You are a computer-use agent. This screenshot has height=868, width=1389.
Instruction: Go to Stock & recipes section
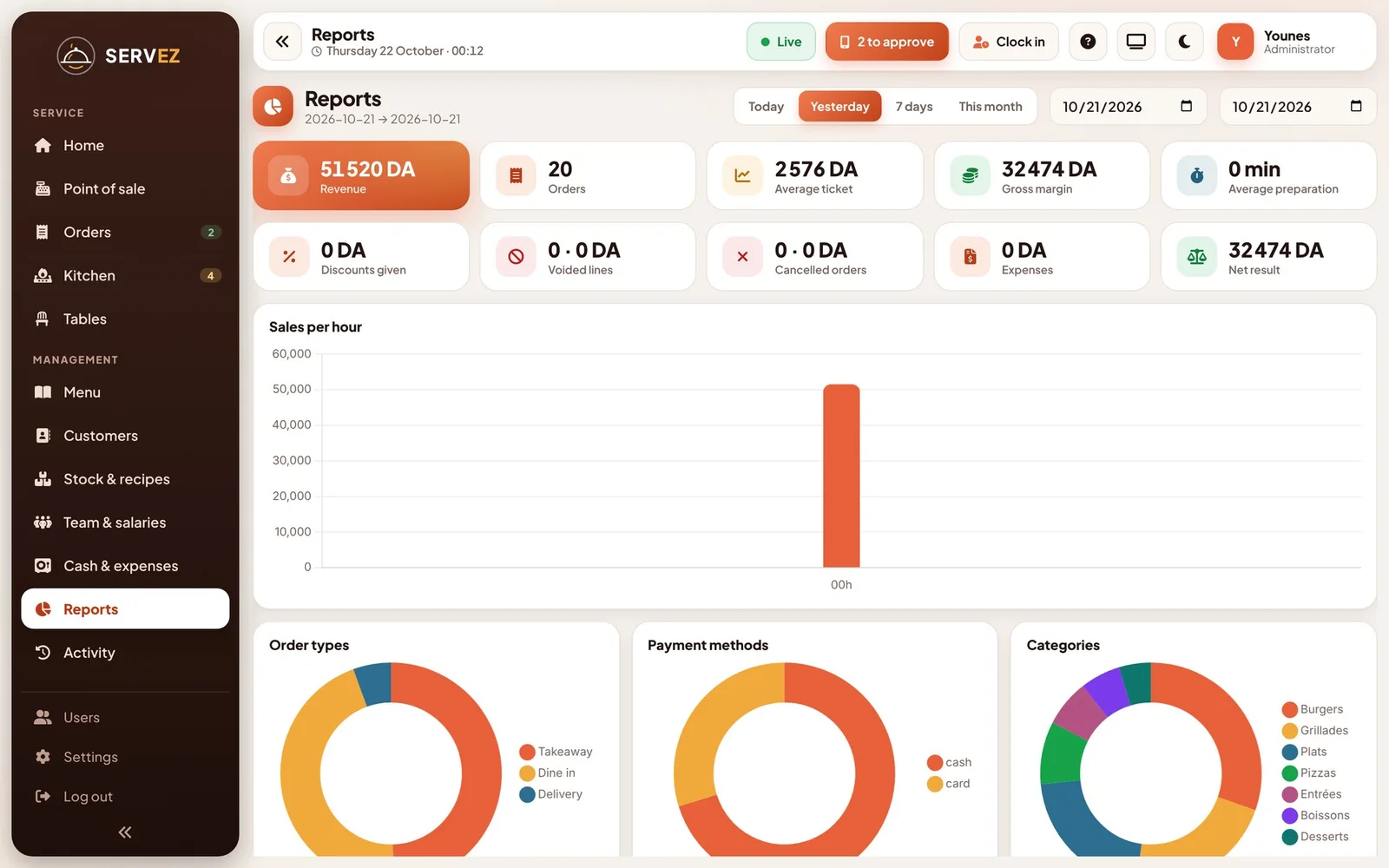point(125,479)
